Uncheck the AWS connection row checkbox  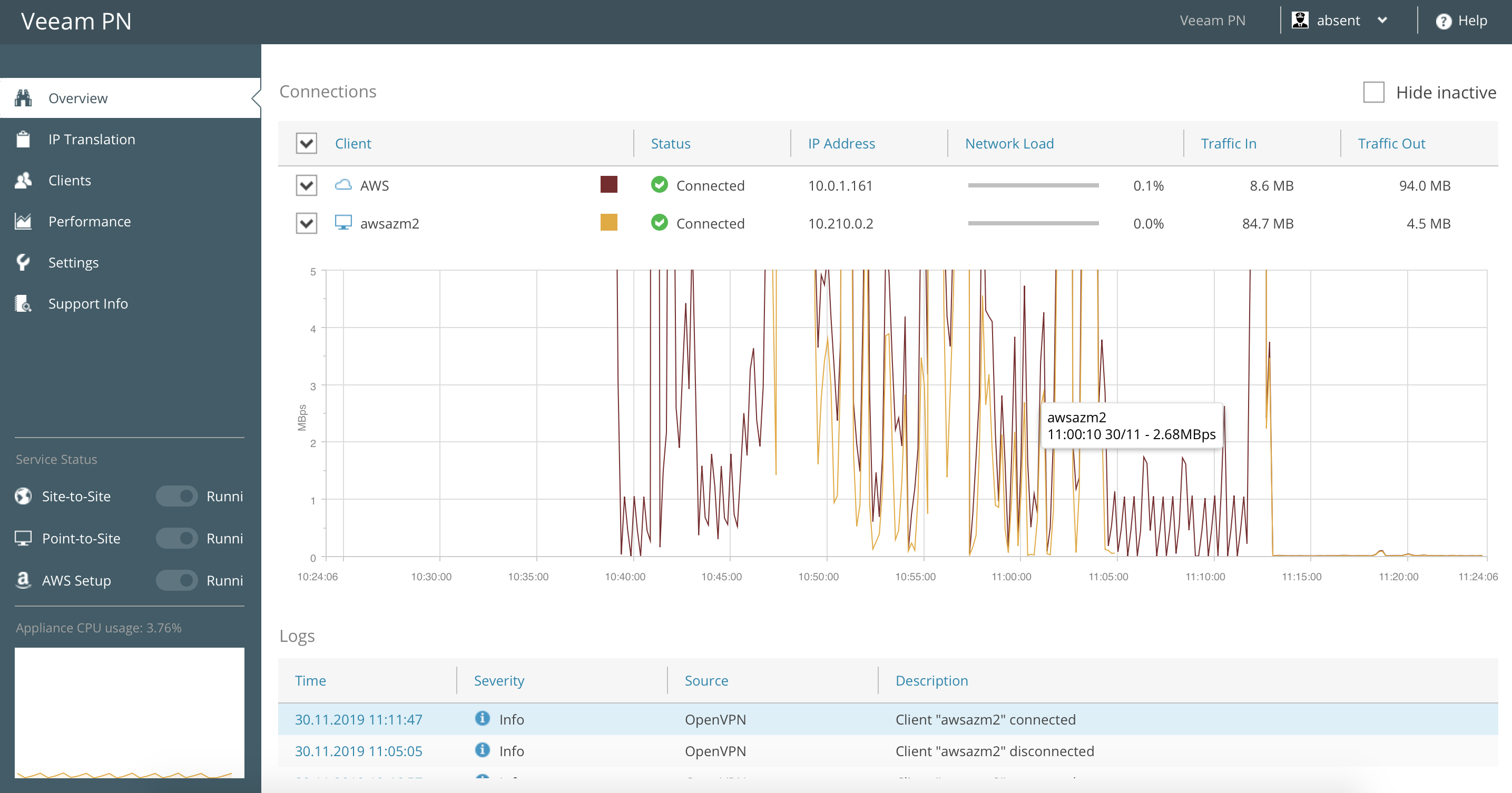[307, 185]
